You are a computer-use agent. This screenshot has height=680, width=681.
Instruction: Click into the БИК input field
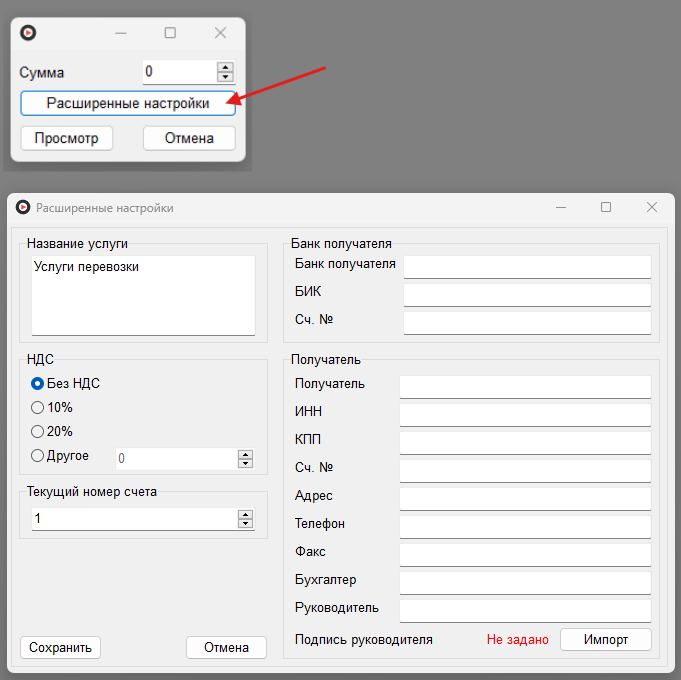click(526, 294)
